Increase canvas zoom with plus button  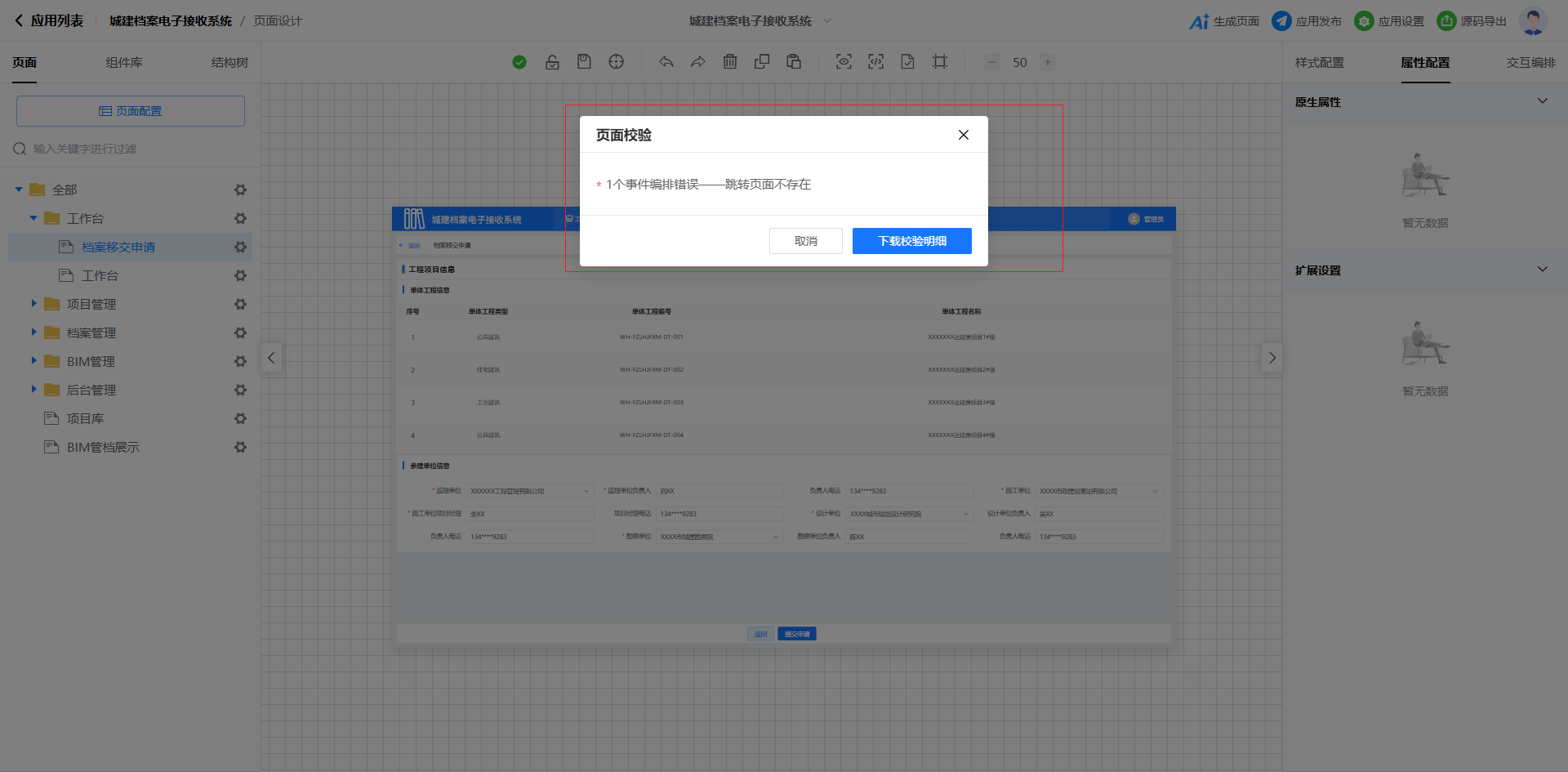tap(1048, 62)
